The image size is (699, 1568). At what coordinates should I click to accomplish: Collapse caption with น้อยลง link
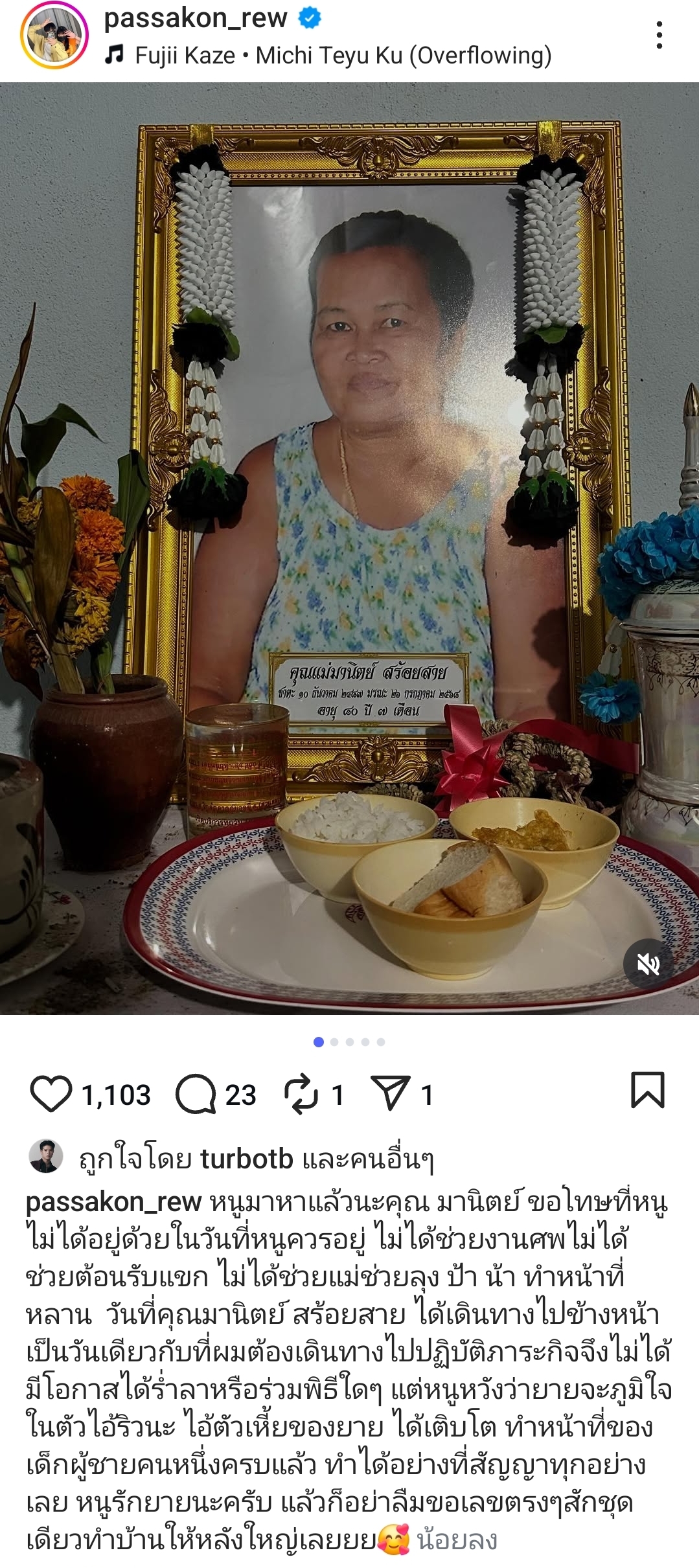457,1541
